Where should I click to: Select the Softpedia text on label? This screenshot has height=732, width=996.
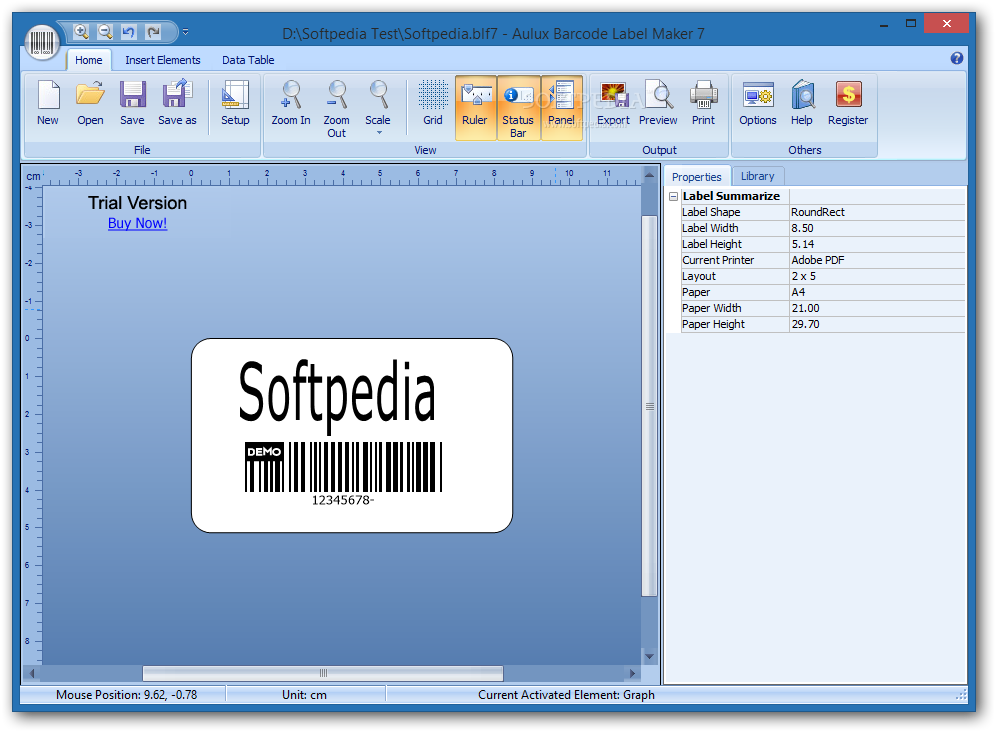click(x=337, y=395)
